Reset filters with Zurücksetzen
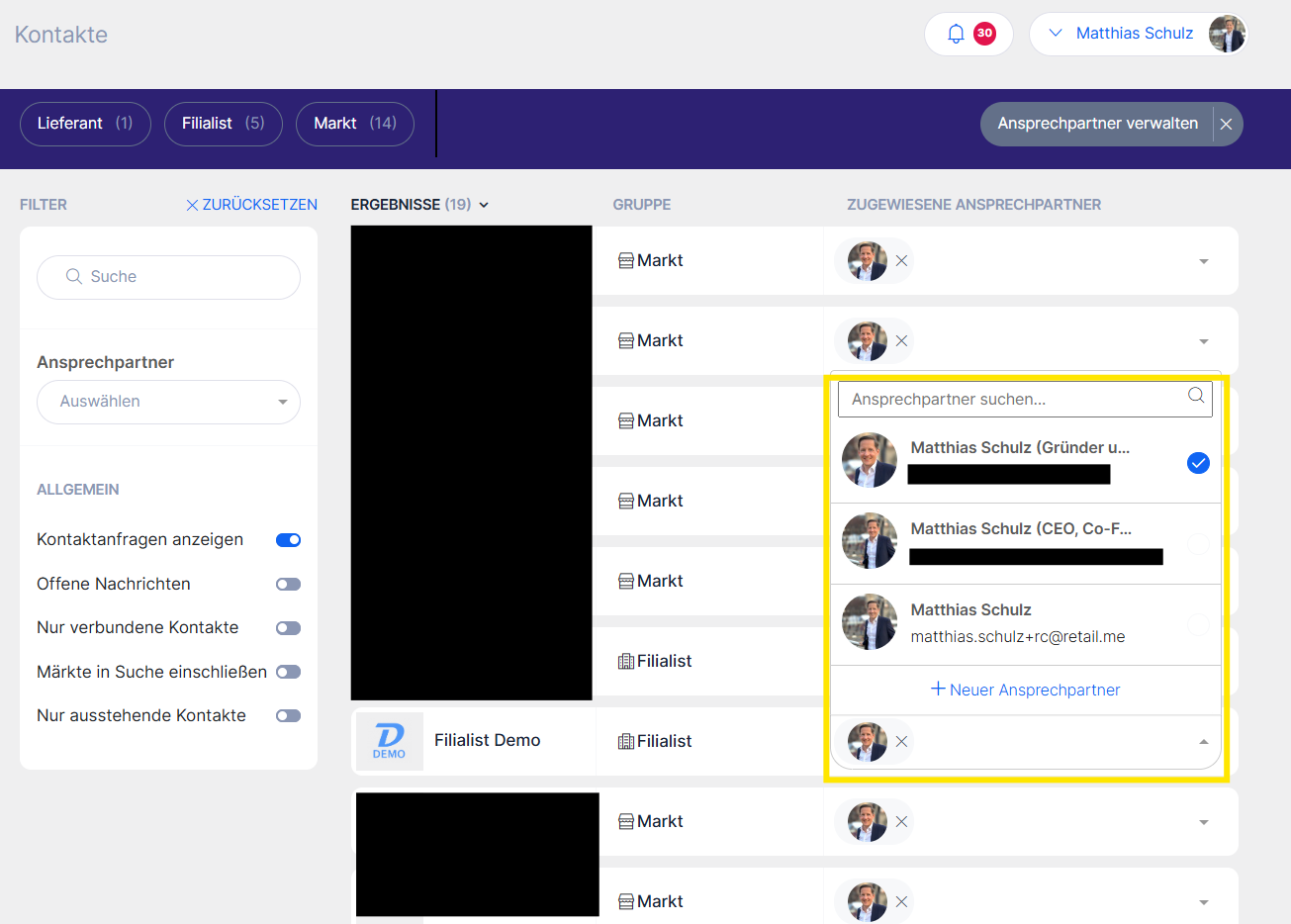The height and width of the screenshot is (924, 1291). pos(251,205)
